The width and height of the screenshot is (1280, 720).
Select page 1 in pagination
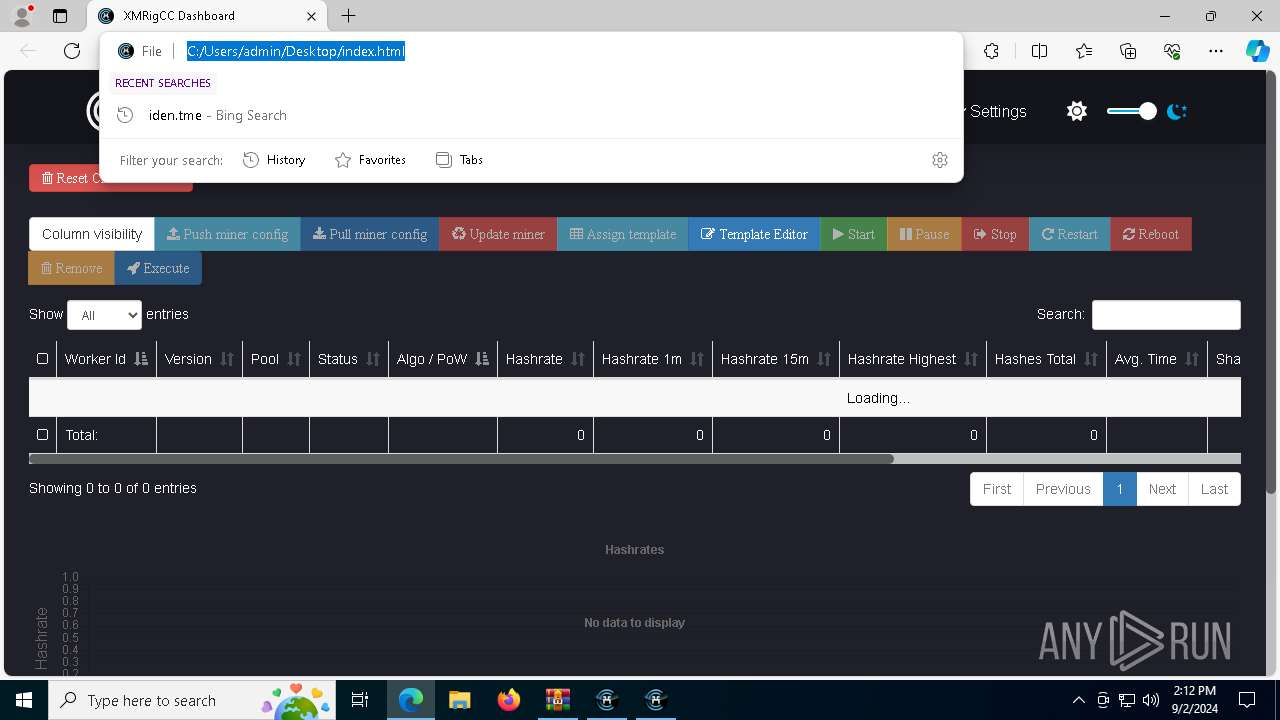coord(1120,489)
